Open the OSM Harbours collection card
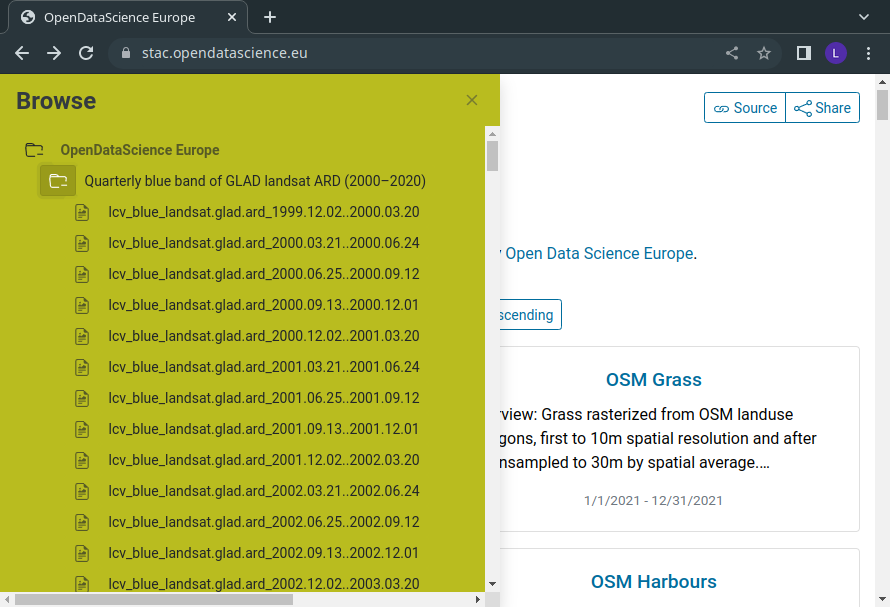The image size is (890, 607). pos(654,581)
